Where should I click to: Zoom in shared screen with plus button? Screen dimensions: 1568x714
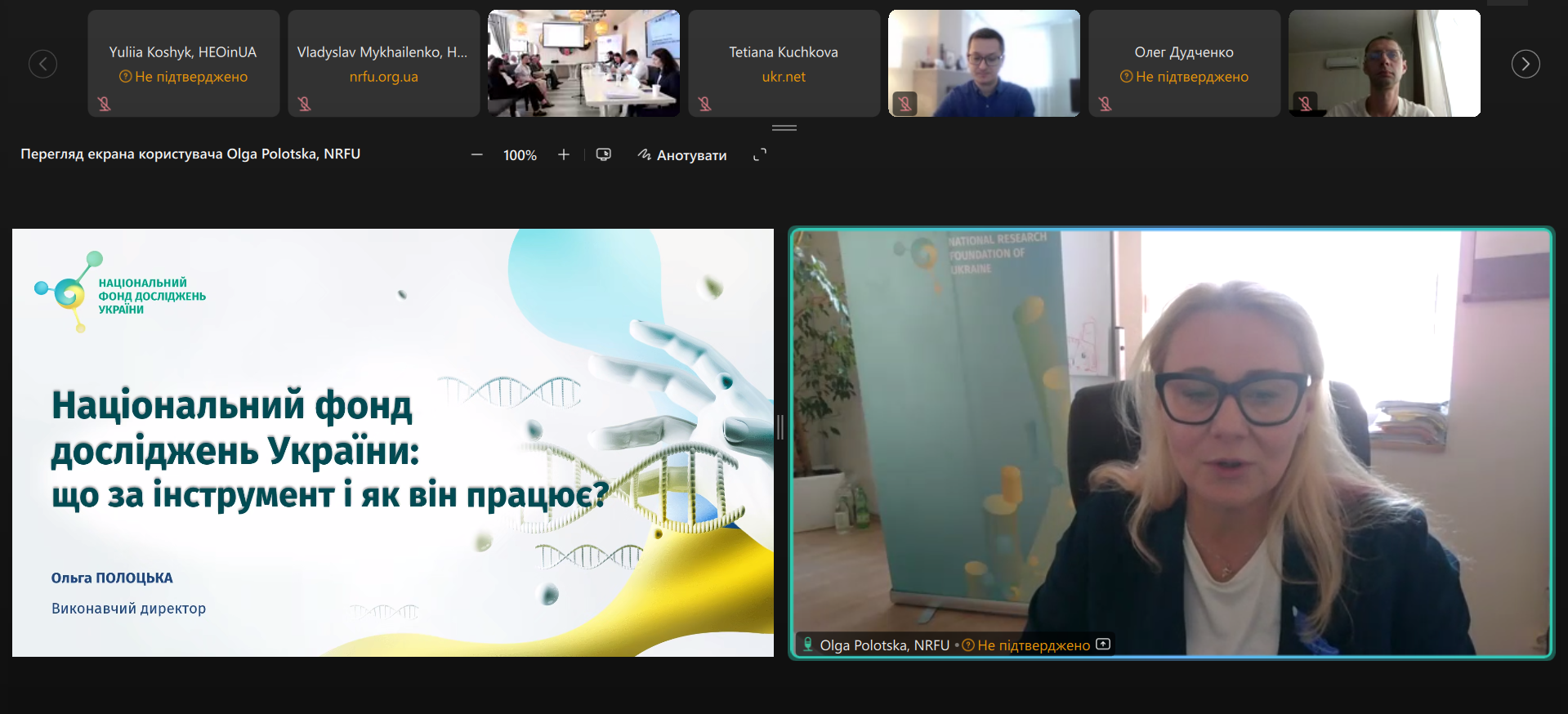[x=564, y=154]
